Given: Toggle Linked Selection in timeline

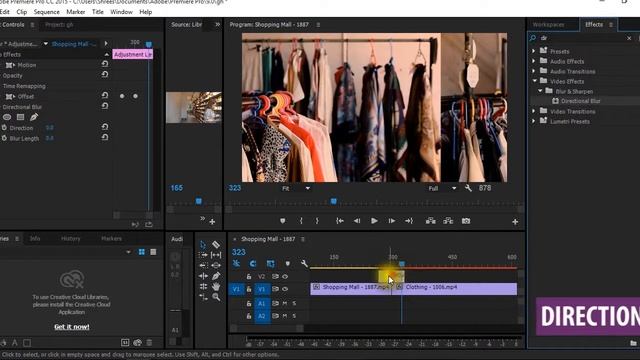Looking at the screenshot, I should pyautogui.click(x=271, y=264).
